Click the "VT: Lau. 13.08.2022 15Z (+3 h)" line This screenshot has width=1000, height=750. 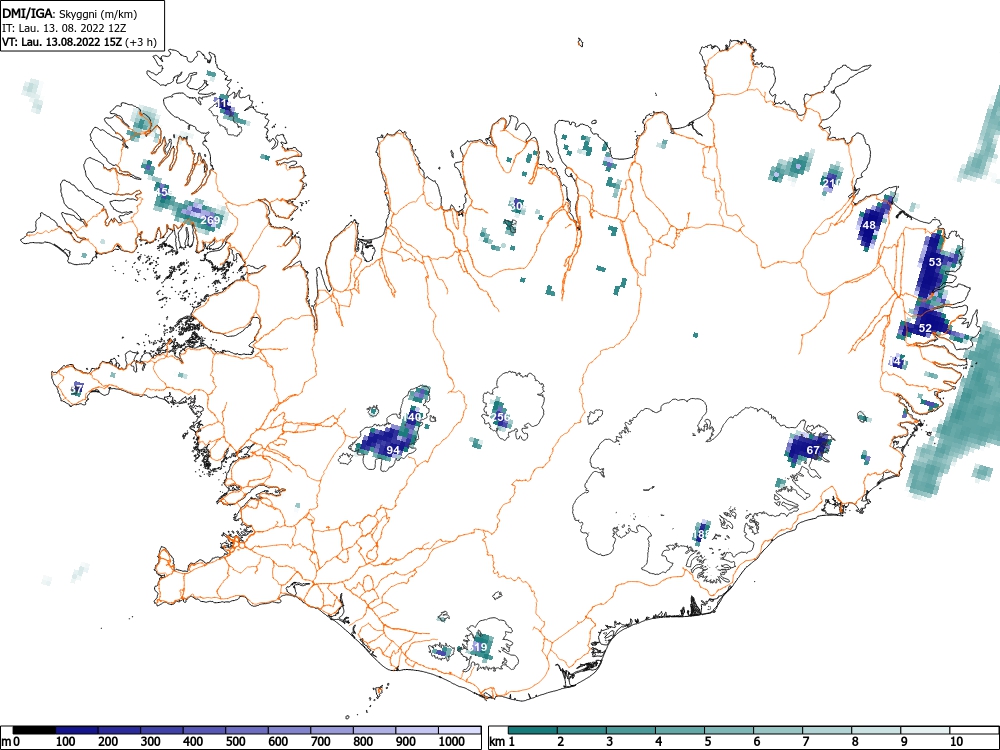[79, 42]
